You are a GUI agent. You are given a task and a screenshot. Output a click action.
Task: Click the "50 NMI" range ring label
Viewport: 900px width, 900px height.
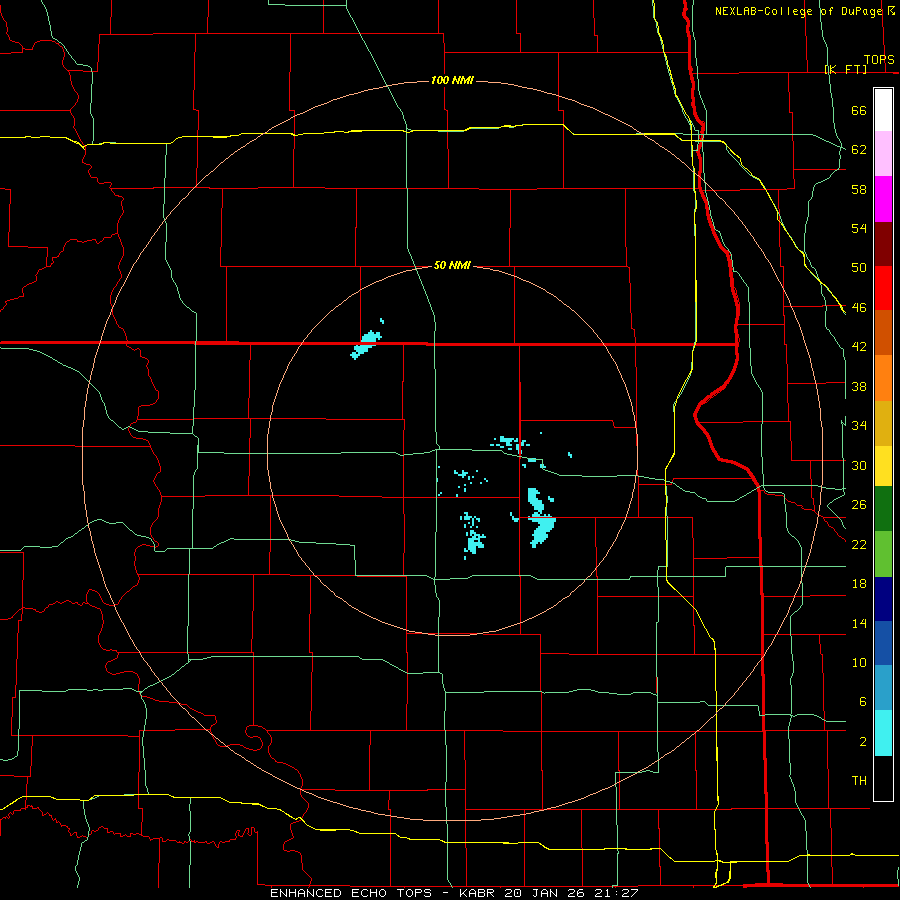pyautogui.click(x=452, y=265)
